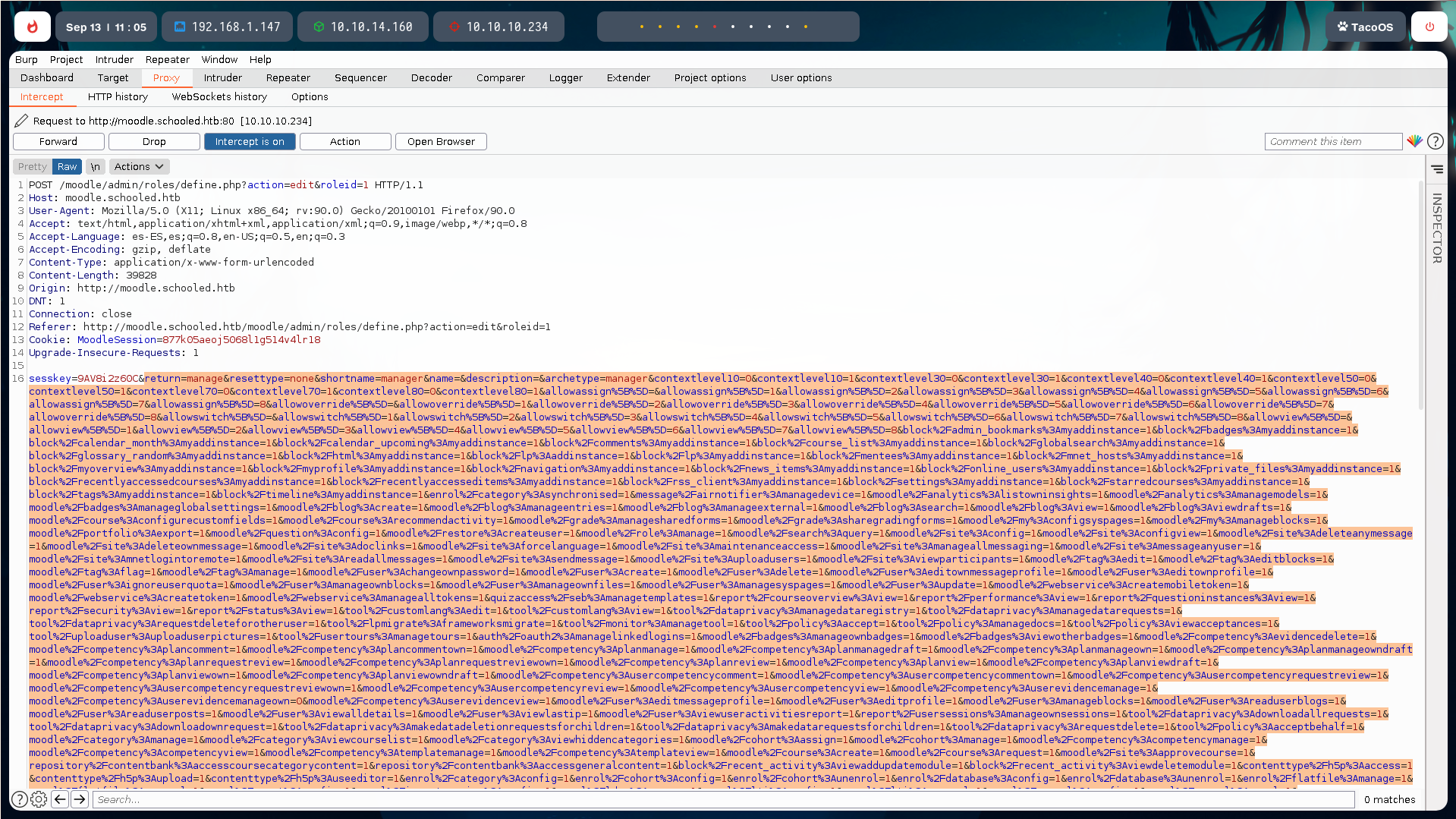Click the previous match back arrow
The height and width of the screenshot is (819, 1456).
point(60,799)
